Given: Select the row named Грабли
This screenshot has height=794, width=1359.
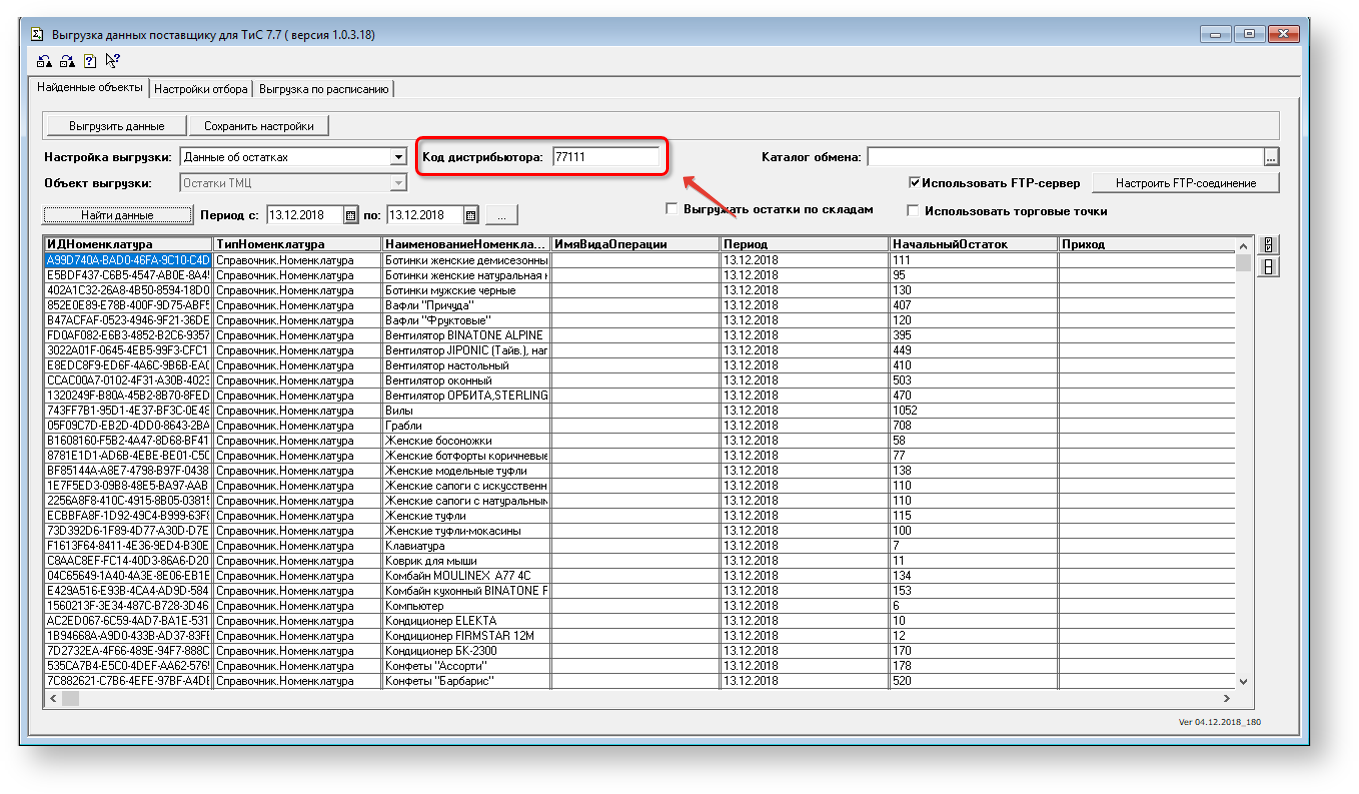Looking at the screenshot, I should (x=640, y=425).
